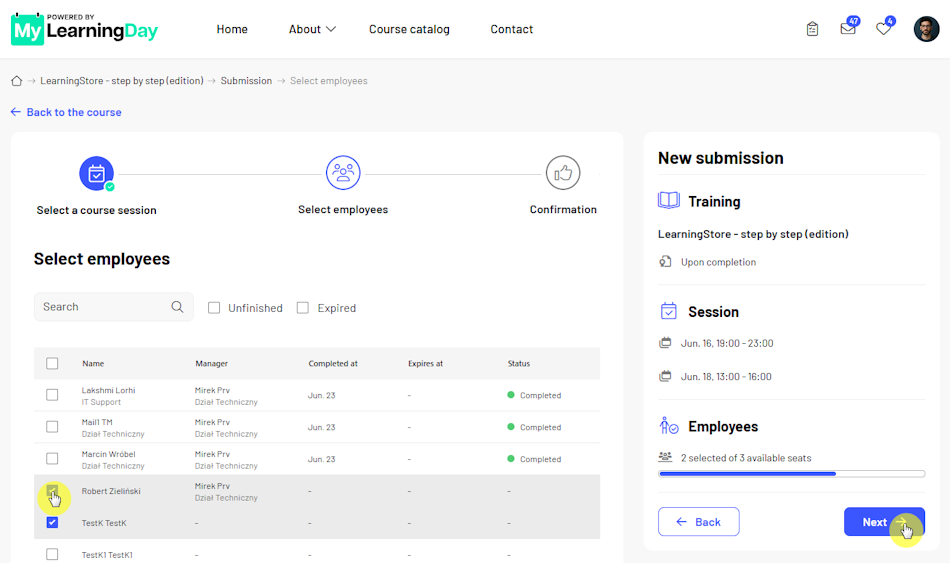Open the messages envelope icon
The width and height of the screenshot is (950, 563).
848,28
